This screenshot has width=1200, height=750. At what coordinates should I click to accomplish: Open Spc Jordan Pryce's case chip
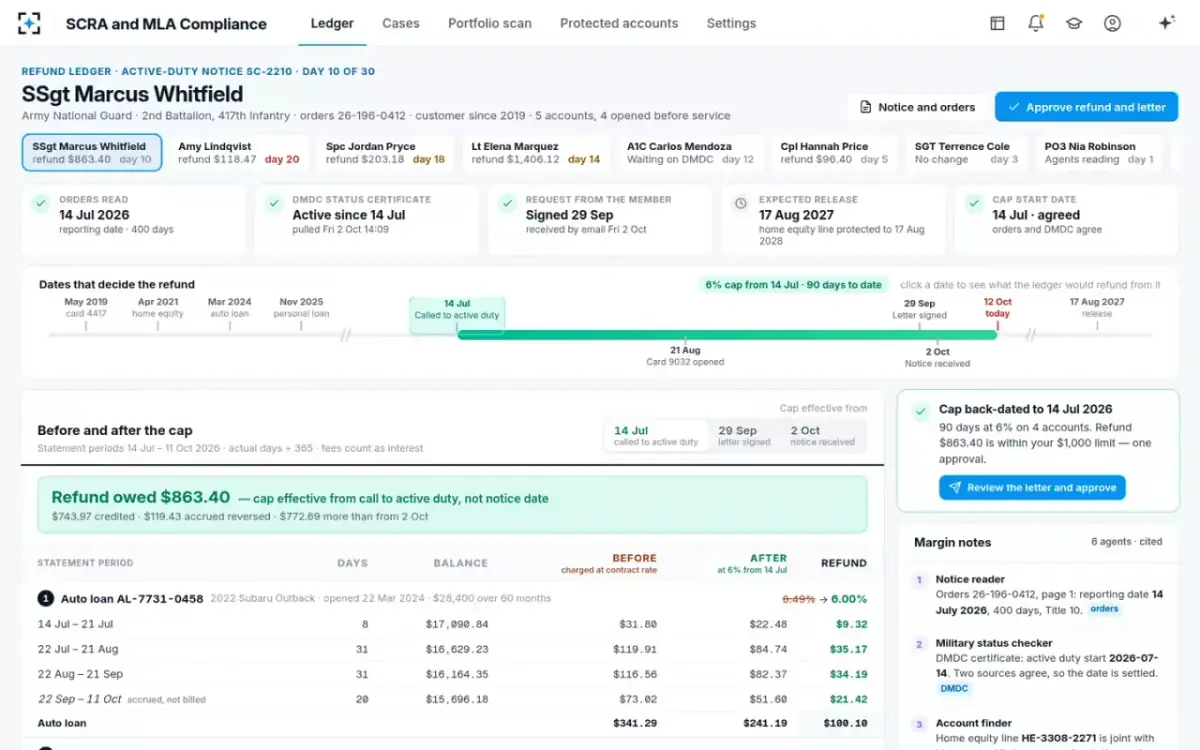pos(386,153)
